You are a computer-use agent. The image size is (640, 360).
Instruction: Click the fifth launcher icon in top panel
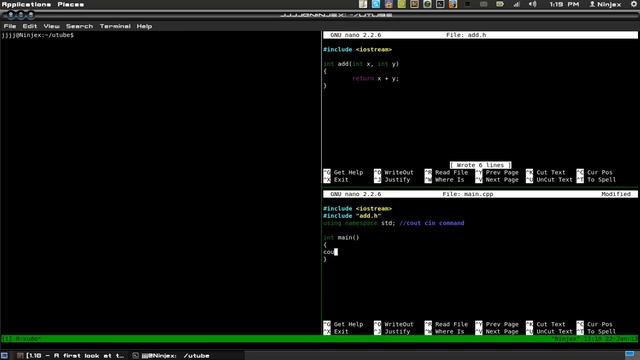tap(414, 4)
